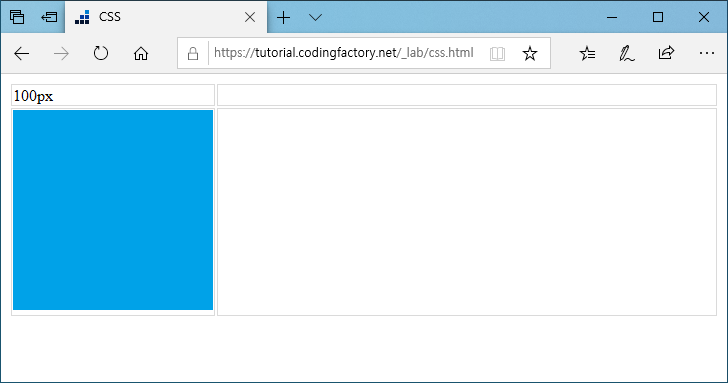Open the Home page
728x383 pixels.
(x=141, y=54)
